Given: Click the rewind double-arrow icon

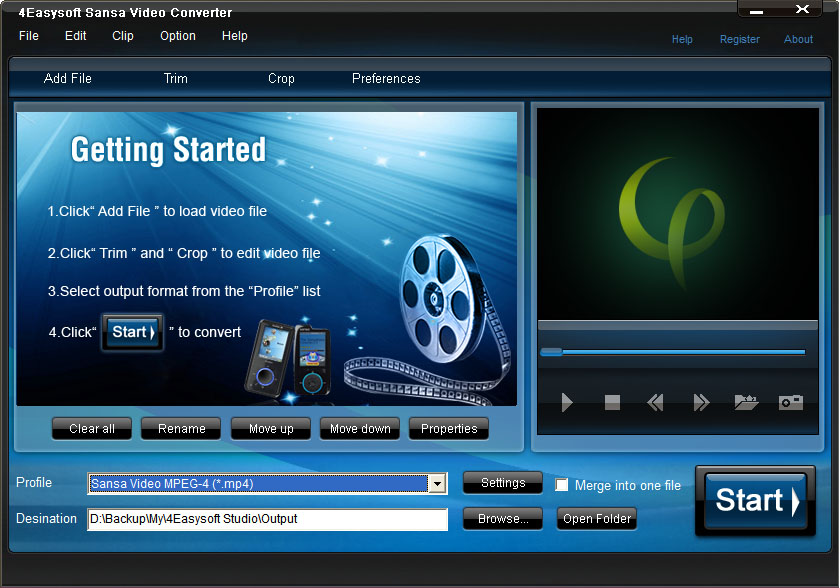Looking at the screenshot, I should pyautogui.click(x=655, y=402).
